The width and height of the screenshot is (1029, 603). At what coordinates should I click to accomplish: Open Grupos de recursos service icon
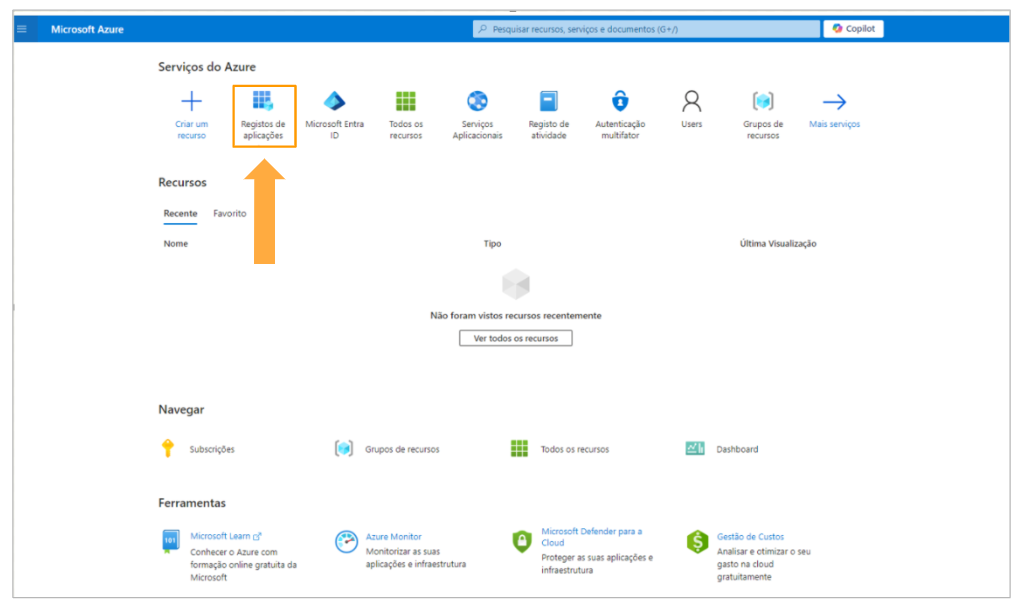pyautogui.click(x=763, y=102)
